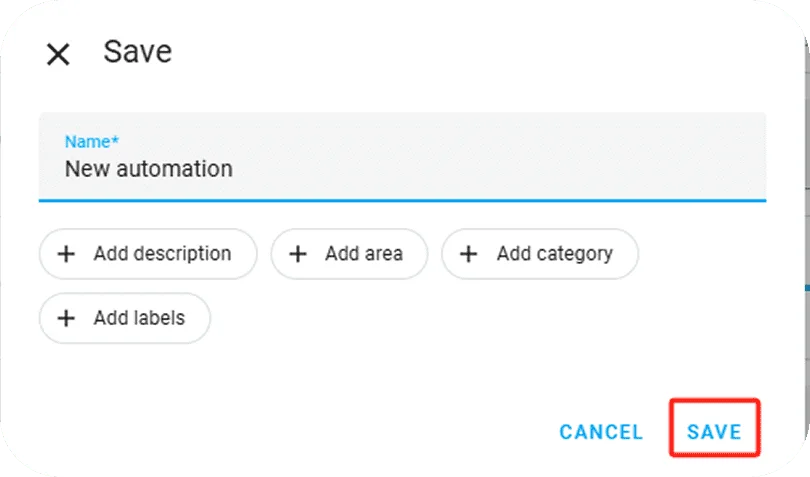Click the CANCEL button
Image resolution: width=810 pixels, height=477 pixels.
(601, 432)
